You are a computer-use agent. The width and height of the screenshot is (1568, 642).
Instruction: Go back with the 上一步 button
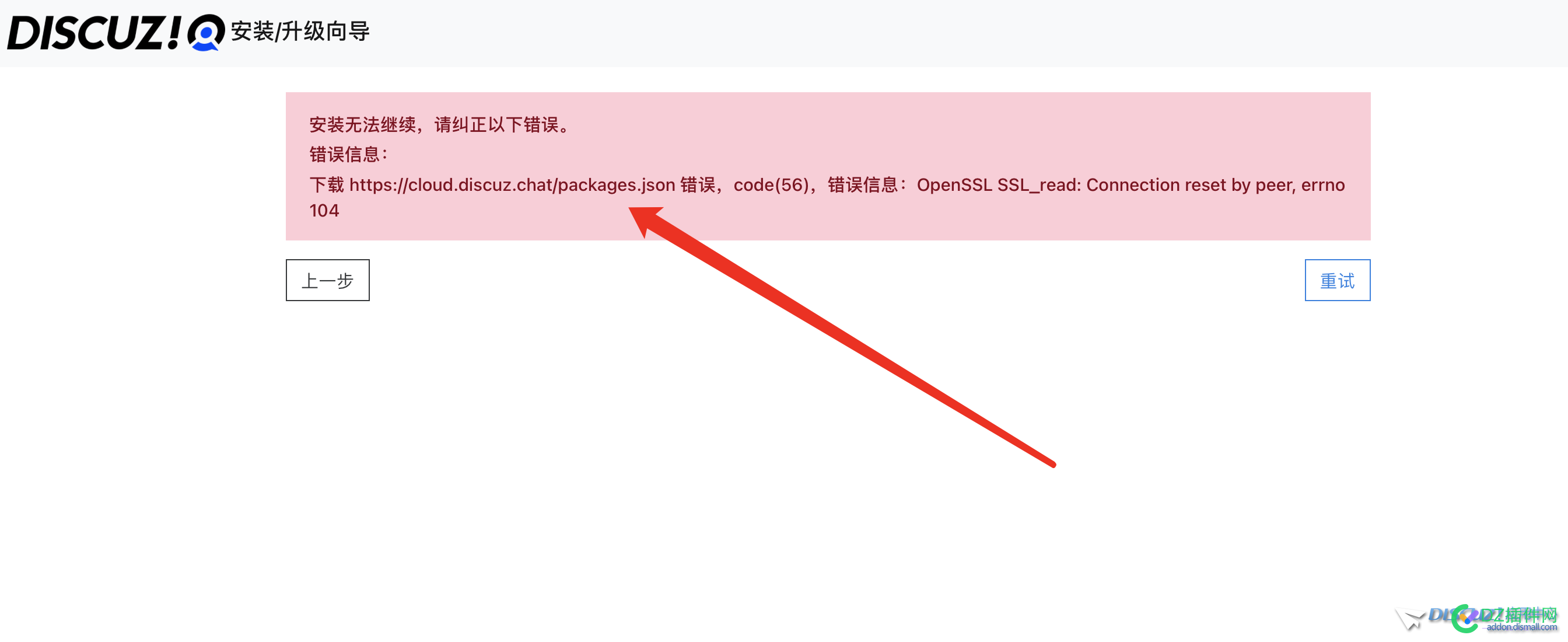pos(327,280)
